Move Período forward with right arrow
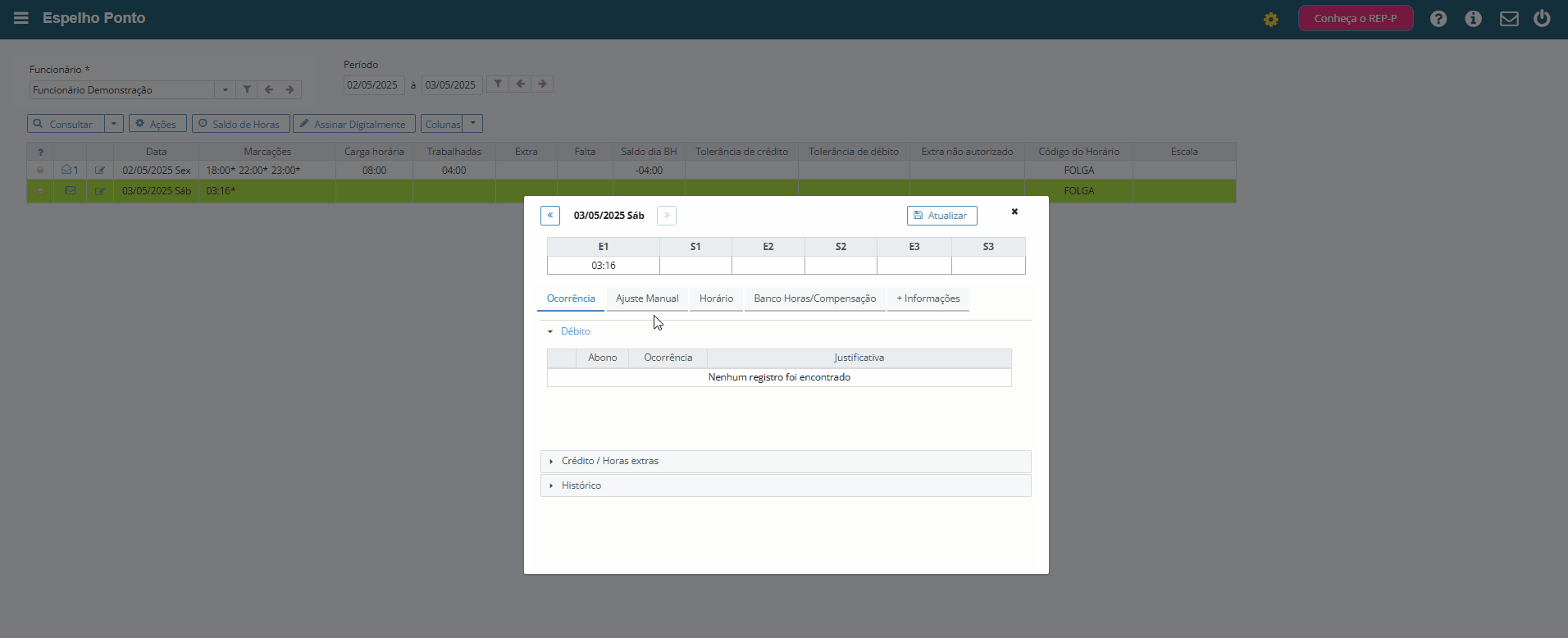The width and height of the screenshot is (1568, 638). point(542,84)
